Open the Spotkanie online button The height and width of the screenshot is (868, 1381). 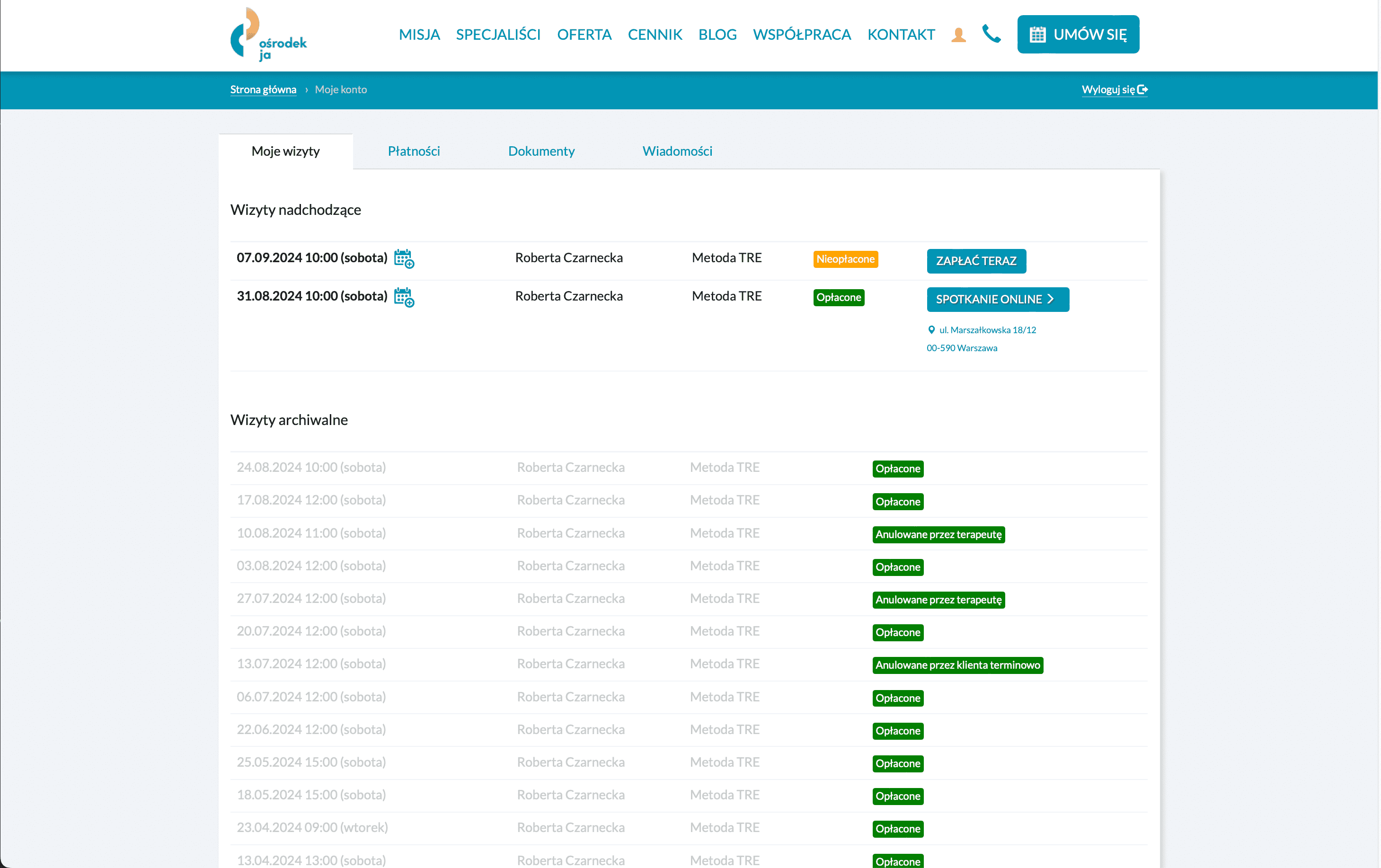997,300
